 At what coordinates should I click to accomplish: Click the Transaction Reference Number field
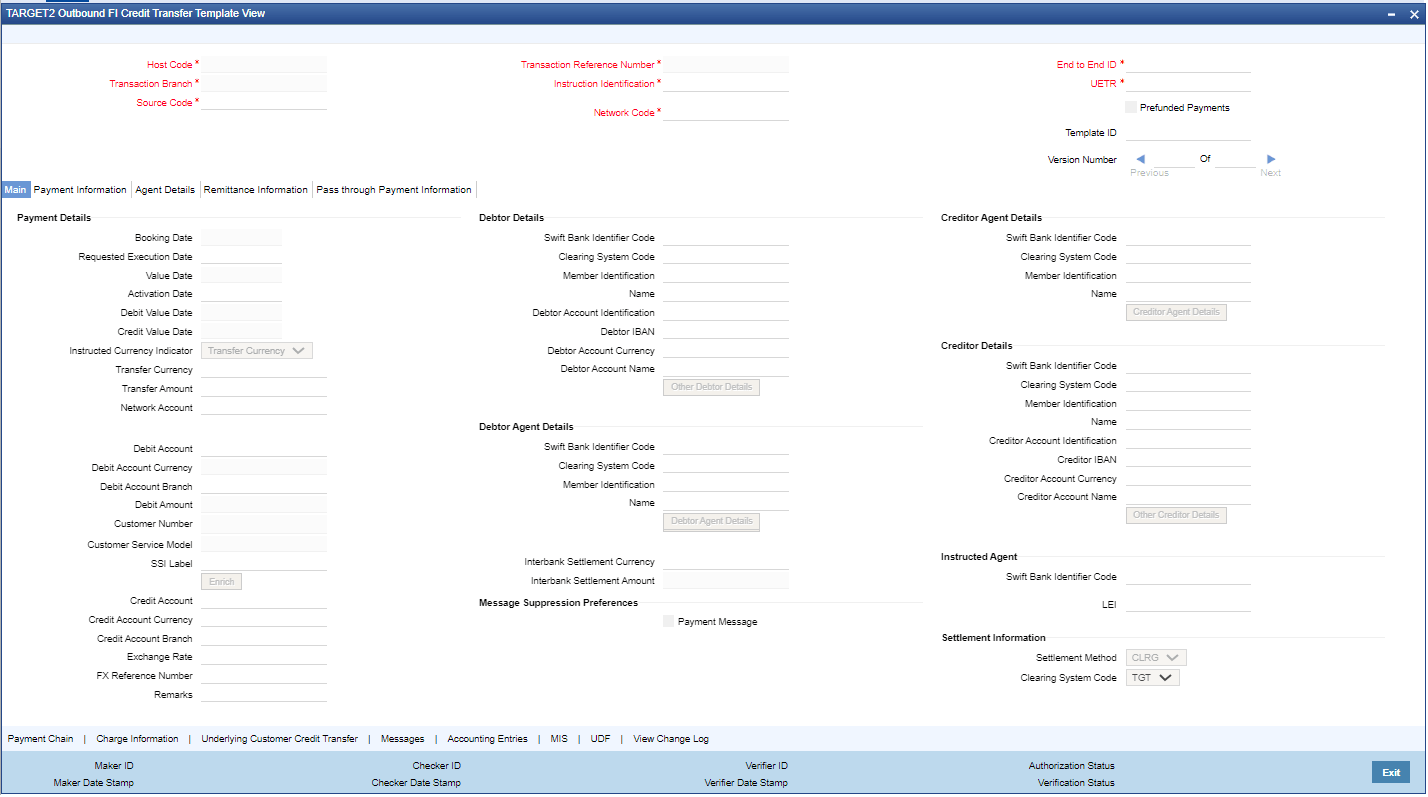pos(726,64)
